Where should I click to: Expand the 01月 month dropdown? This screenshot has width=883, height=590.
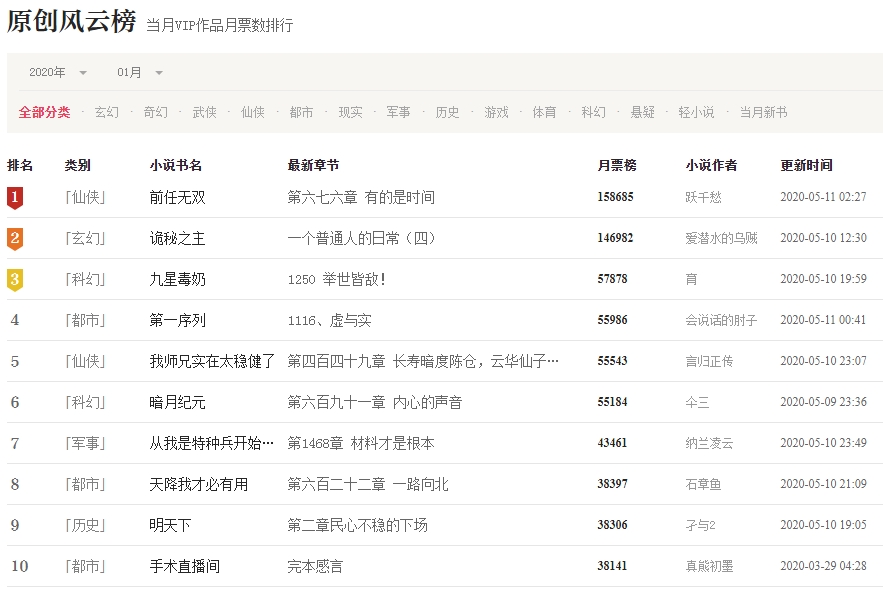[140, 73]
